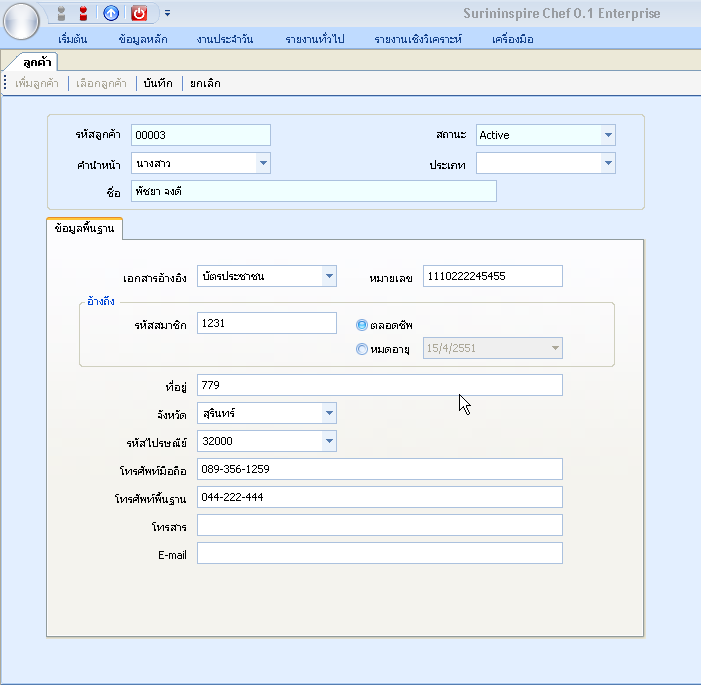Click the red power icon

coord(140,14)
